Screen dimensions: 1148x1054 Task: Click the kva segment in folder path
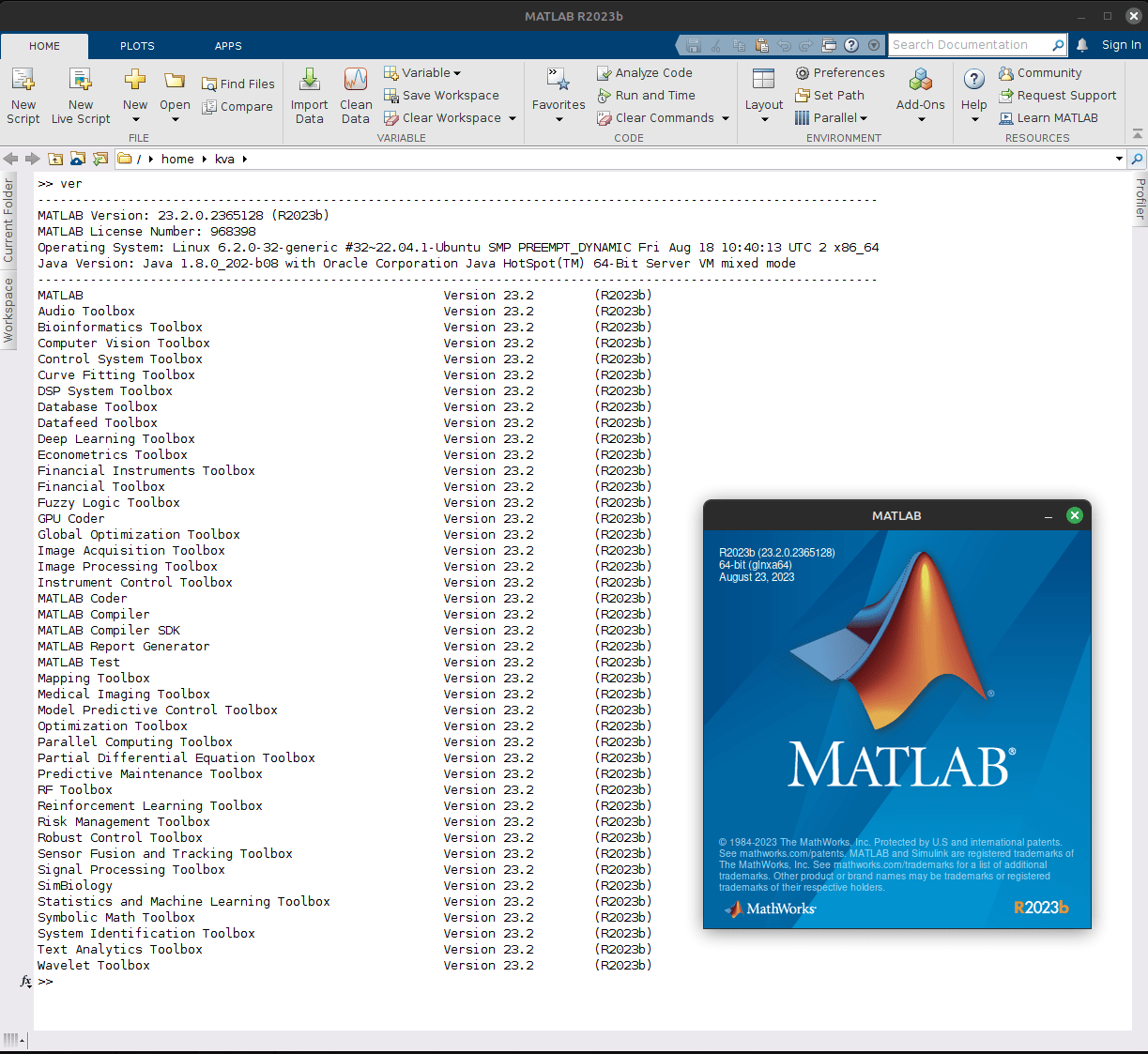[224, 159]
